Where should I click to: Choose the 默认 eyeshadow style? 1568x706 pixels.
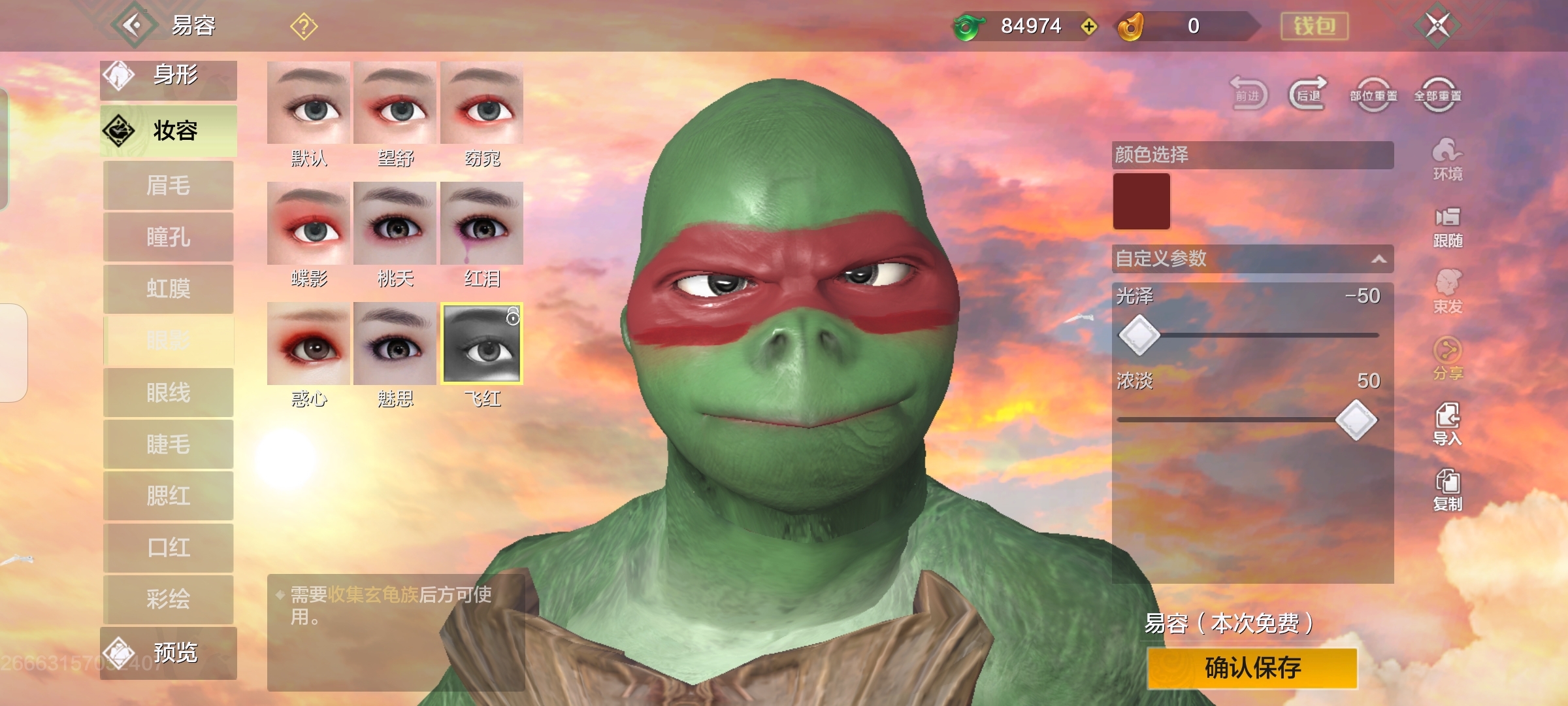[x=308, y=103]
